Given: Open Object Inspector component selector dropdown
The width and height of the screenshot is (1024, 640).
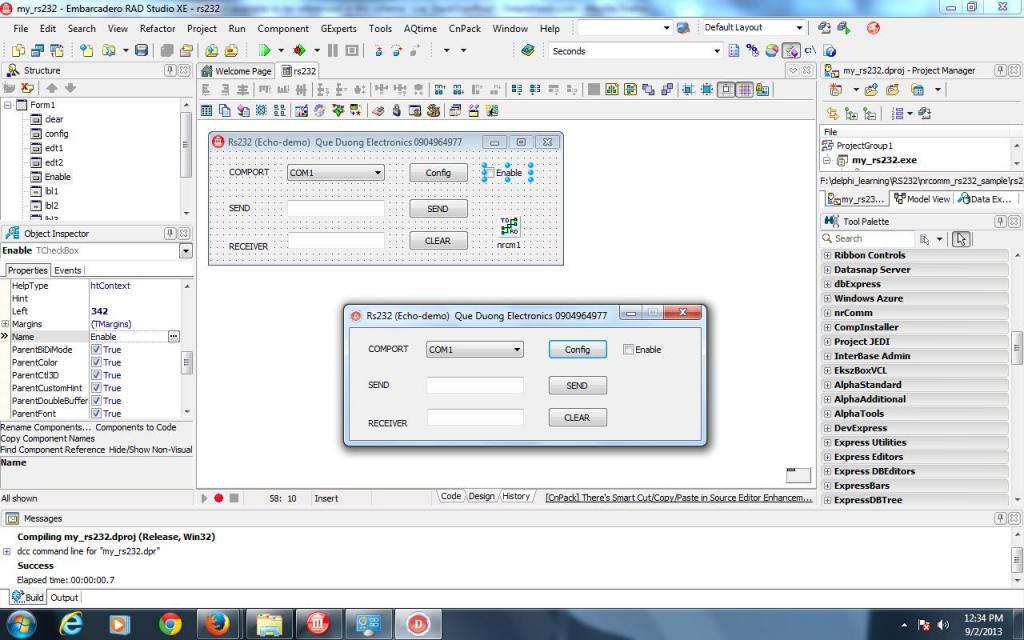Looking at the screenshot, I should (185, 251).
